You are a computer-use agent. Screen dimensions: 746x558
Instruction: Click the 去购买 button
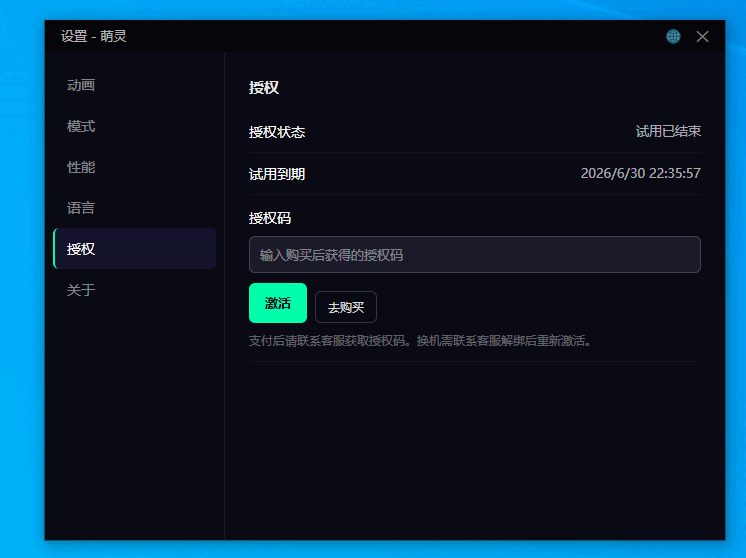pyautogui.click(x=346, y=307)
